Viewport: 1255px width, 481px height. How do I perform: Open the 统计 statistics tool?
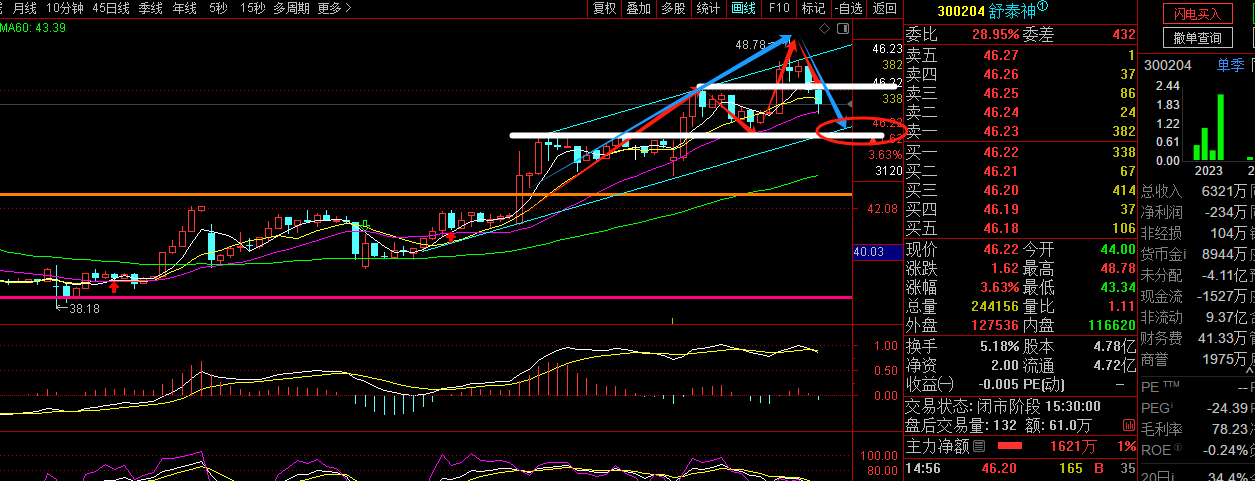pyautogui.click(x=708, y=8)
